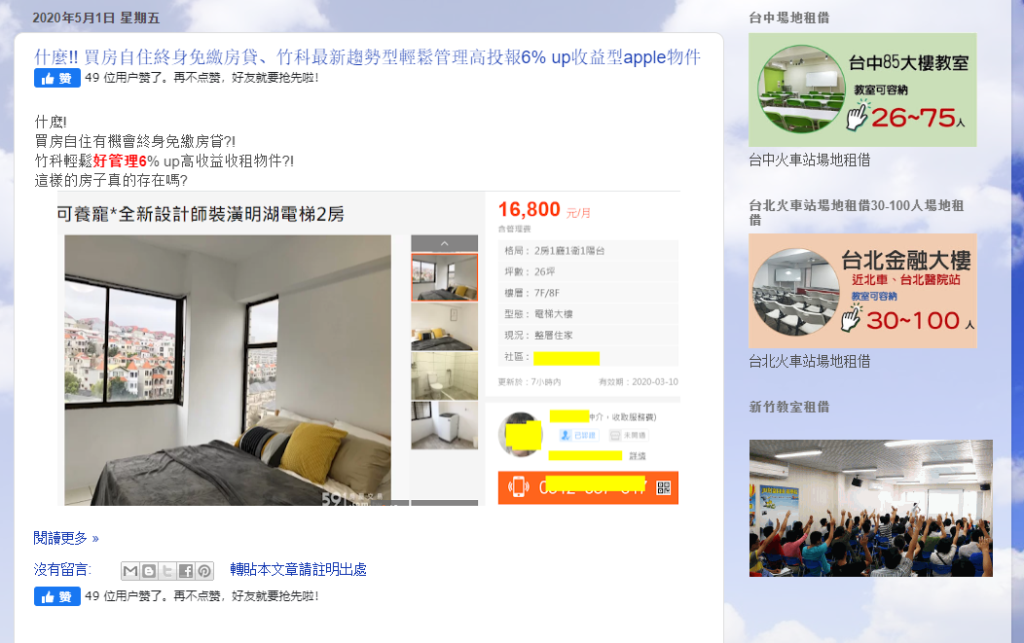Click the bottom Facebook like button
This screenshot has height=643, width=1024.
tap(57, 597)
